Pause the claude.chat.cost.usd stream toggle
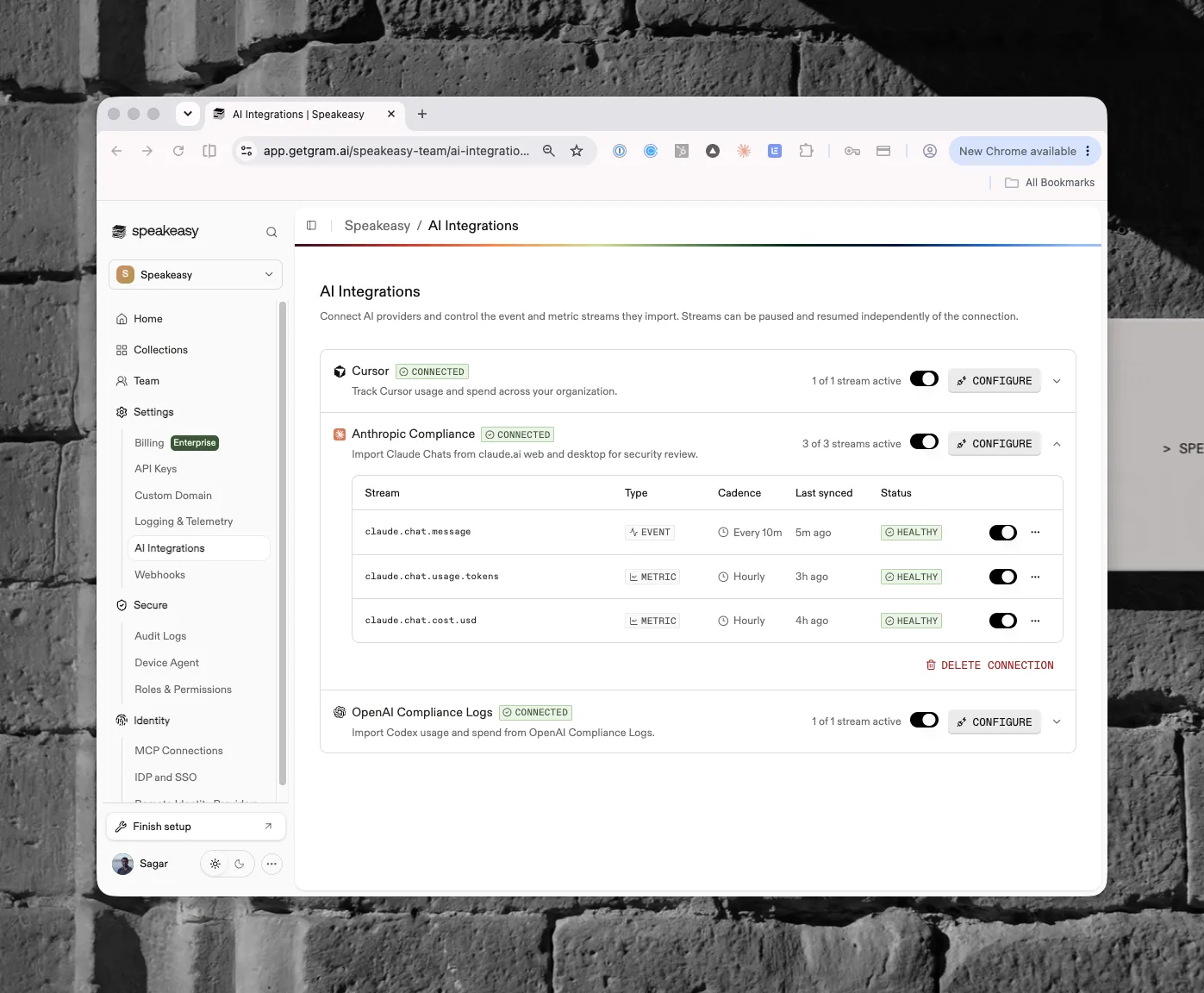Viewport: 1204px width, 993px height. tap(1003, 621)
